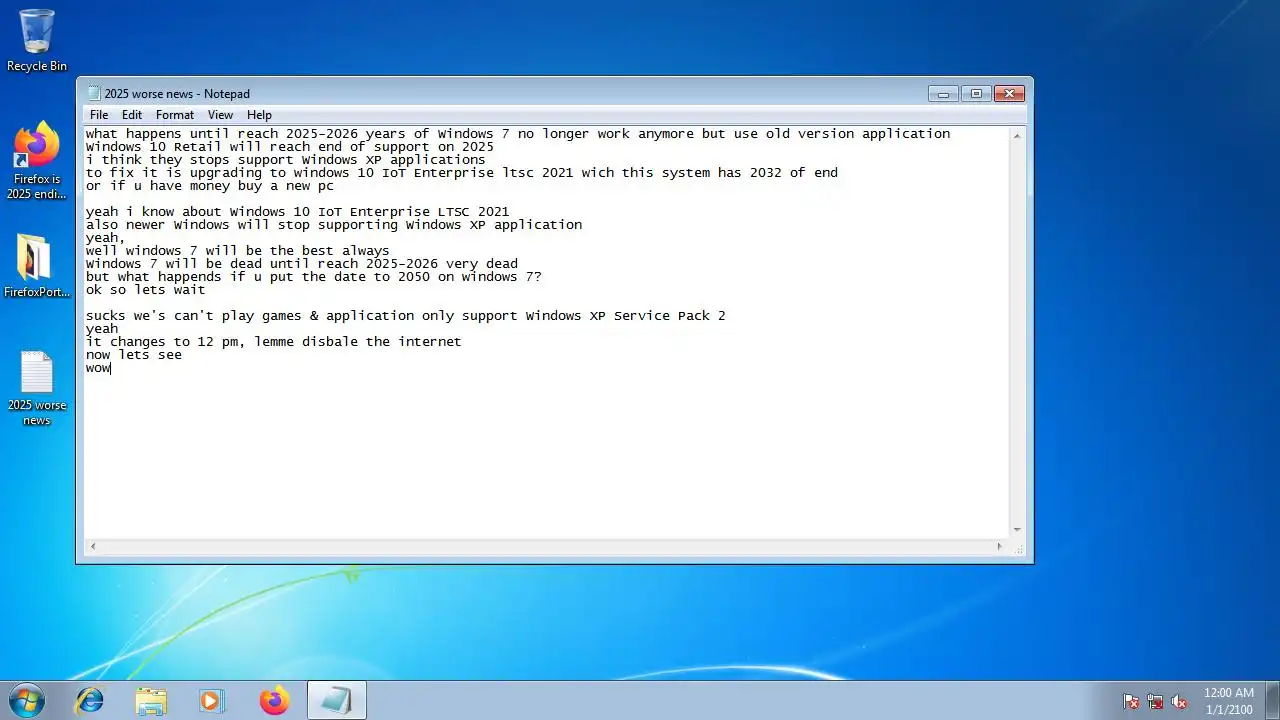
Task: Select the Firefox is 2025 ending shortcut
Action: [37, 160]
